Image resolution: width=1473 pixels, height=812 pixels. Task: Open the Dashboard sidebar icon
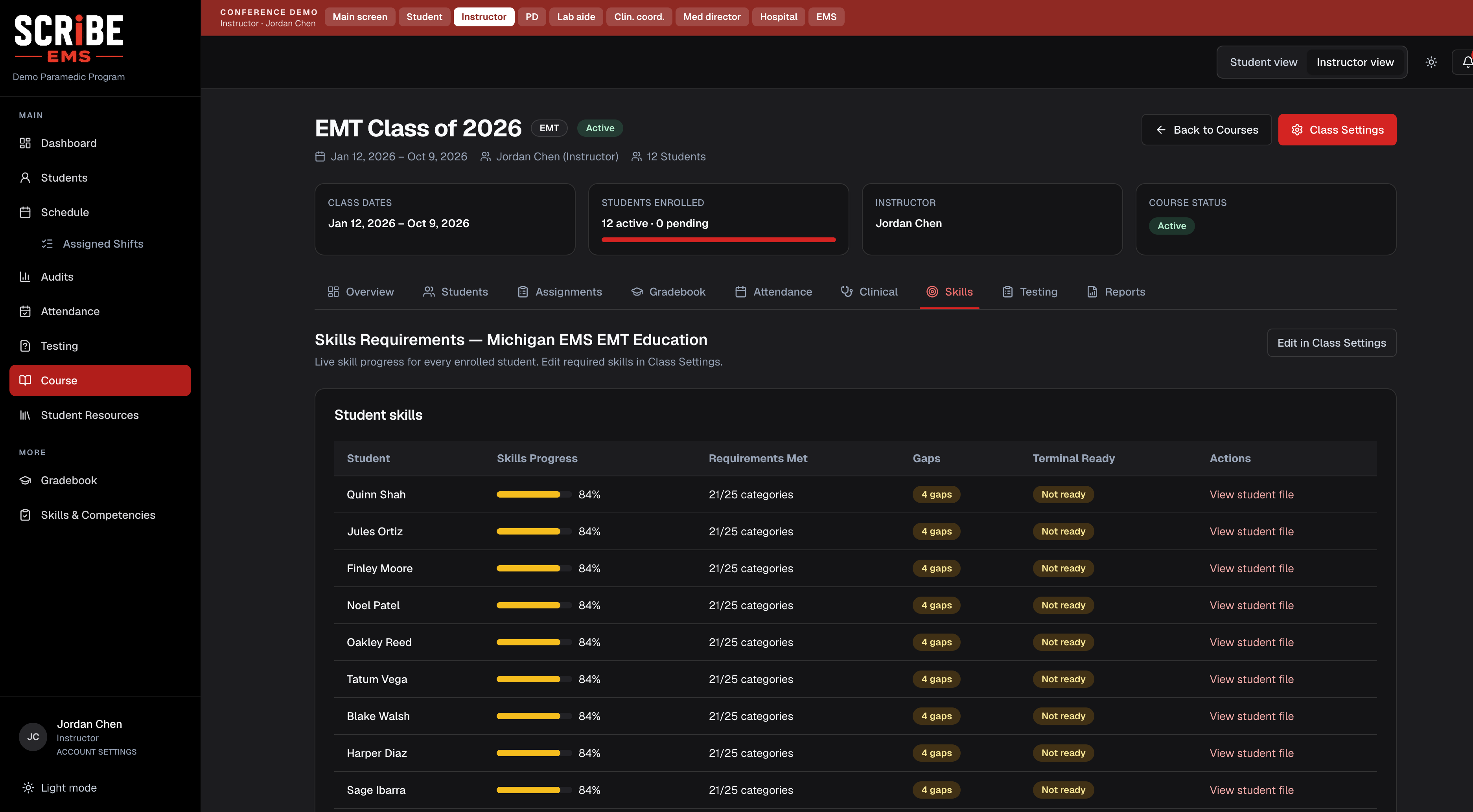click(x=25, y=143)
